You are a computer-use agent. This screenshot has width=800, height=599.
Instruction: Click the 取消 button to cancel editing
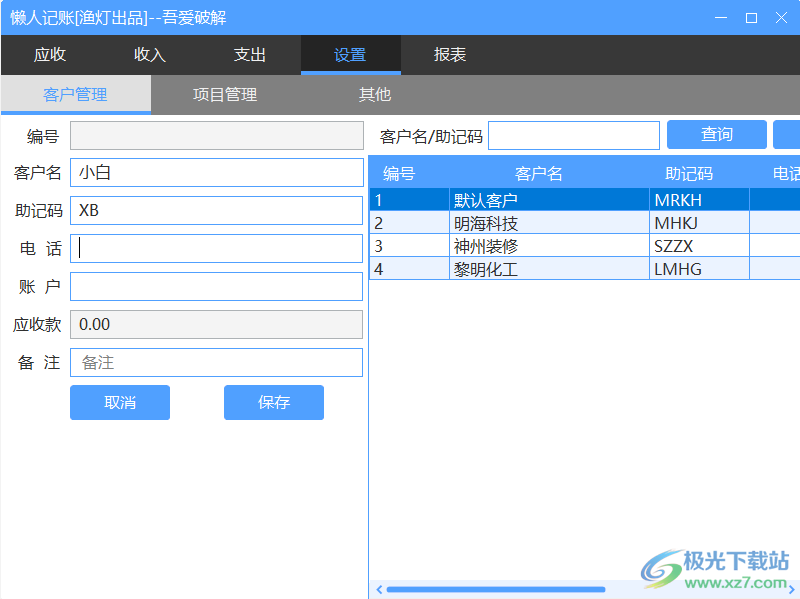pos(120,402)
